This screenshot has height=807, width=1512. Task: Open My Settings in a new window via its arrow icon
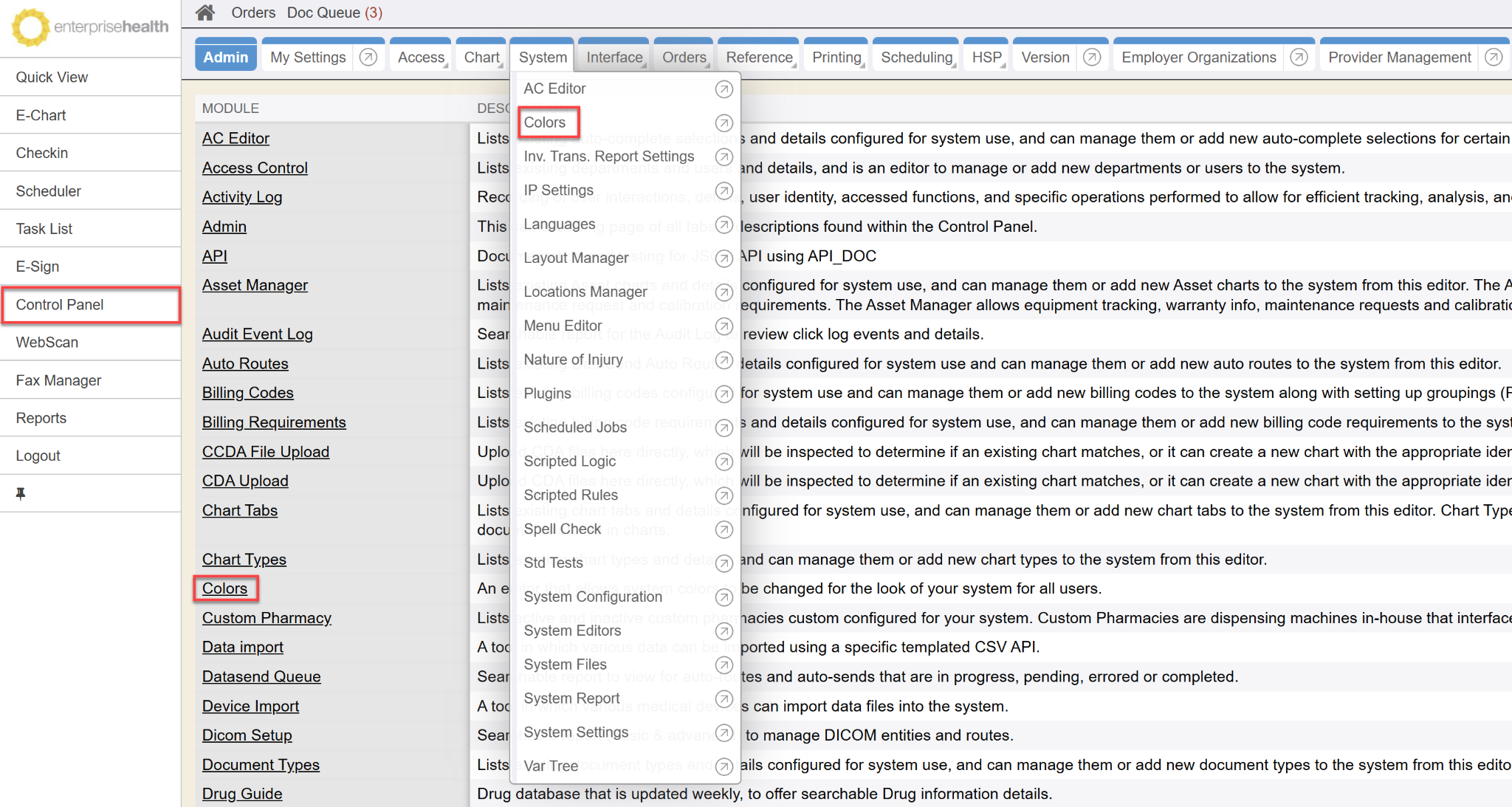(x=368, y=57)
